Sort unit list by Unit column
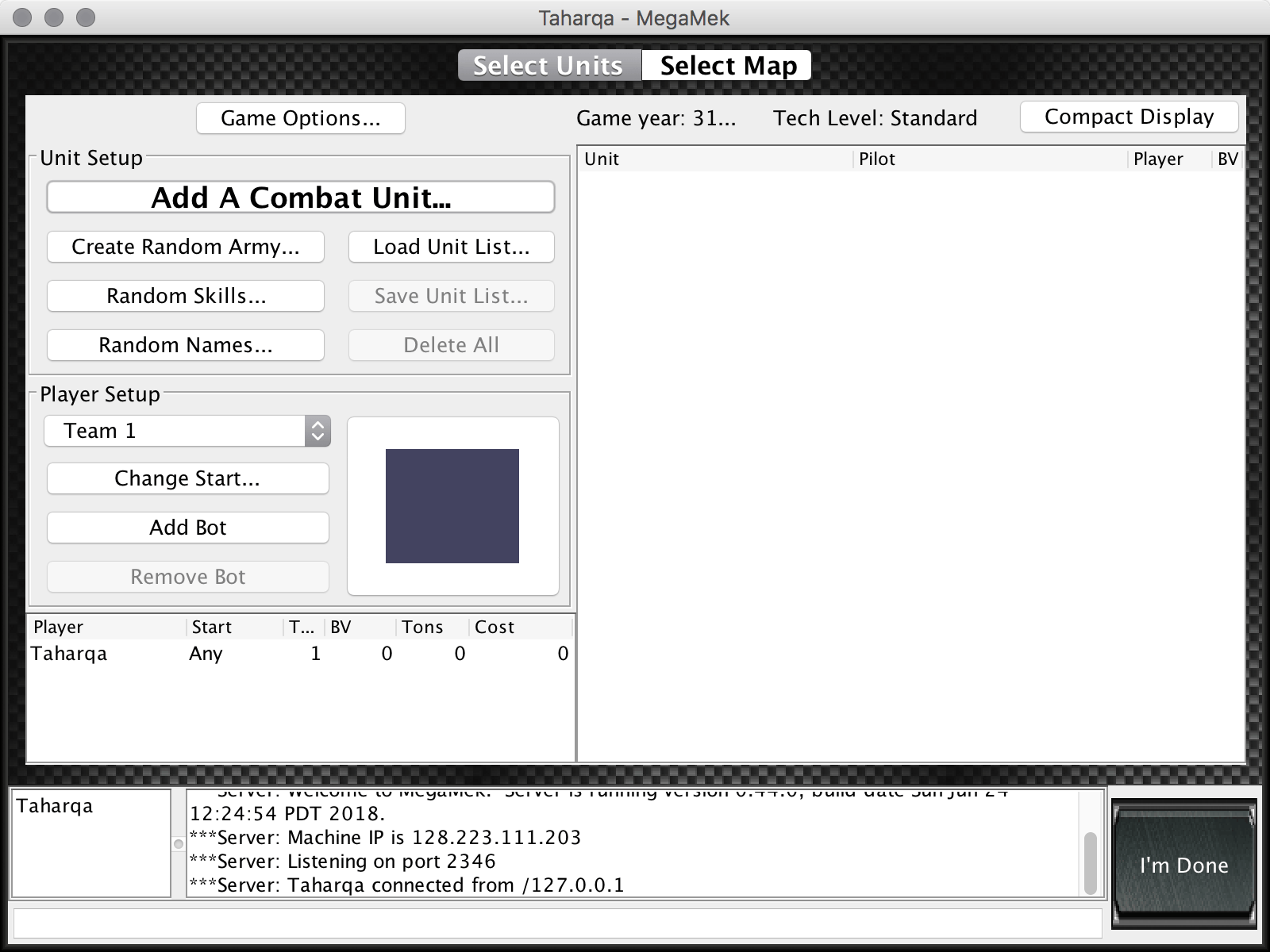 click(x=717, y=159)
